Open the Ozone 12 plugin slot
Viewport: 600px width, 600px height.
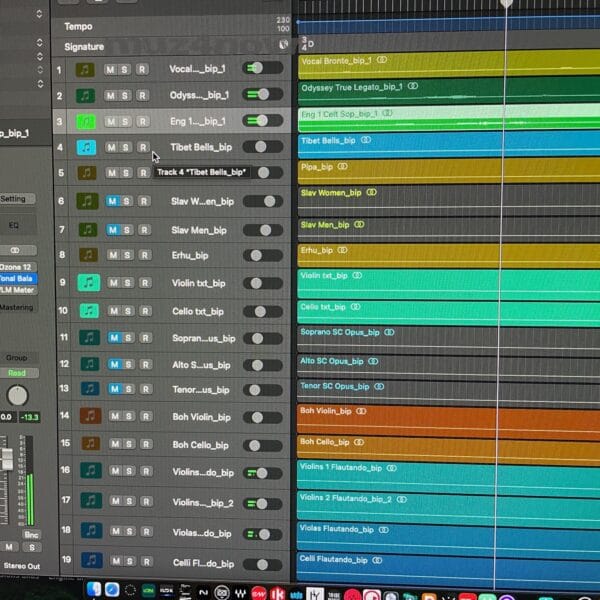tap(16, 267)
